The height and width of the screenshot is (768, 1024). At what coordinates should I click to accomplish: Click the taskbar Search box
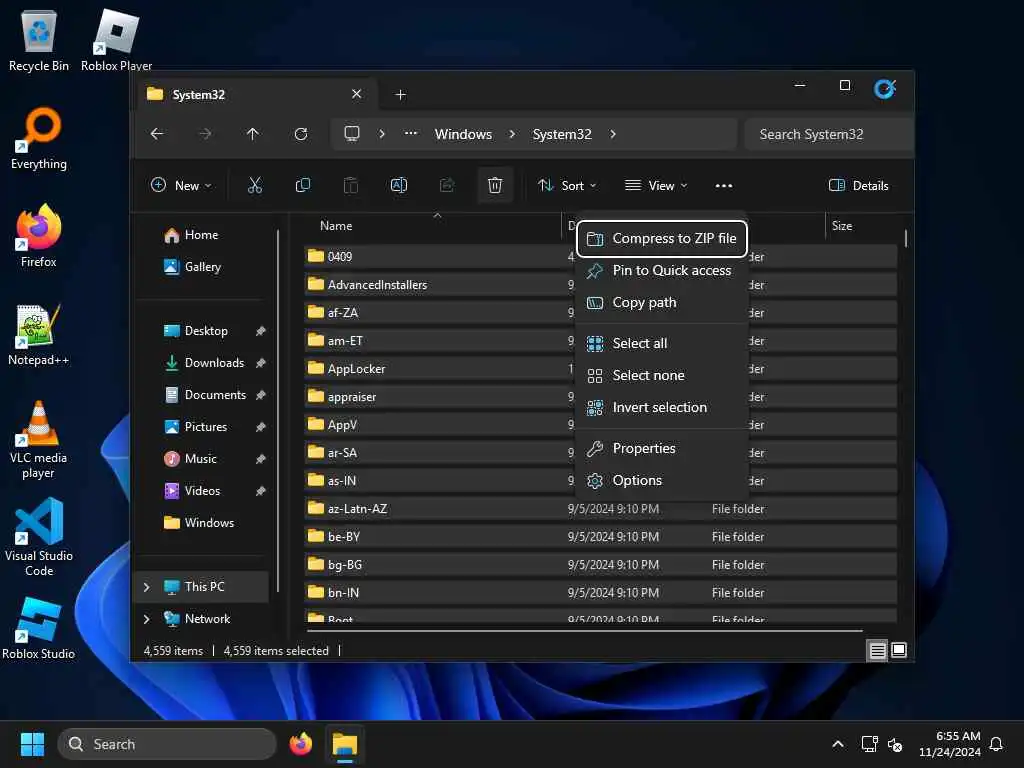coord(167,744)
